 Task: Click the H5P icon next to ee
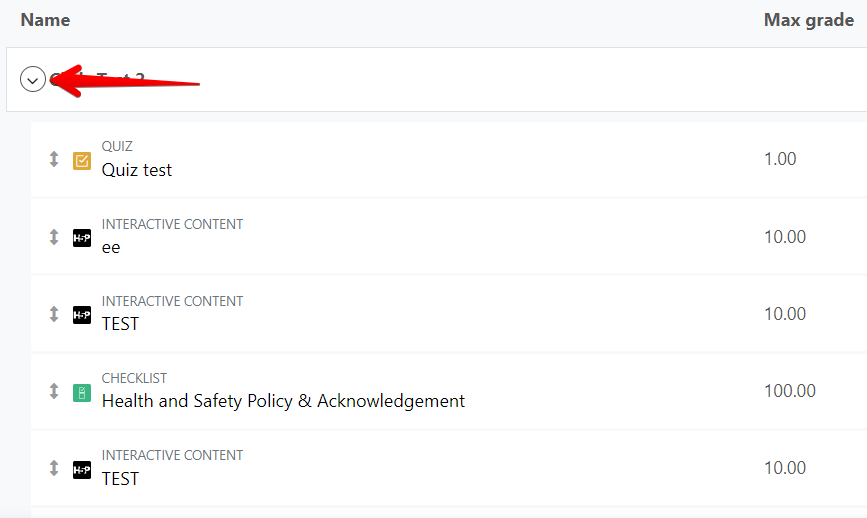pos(82,238)
